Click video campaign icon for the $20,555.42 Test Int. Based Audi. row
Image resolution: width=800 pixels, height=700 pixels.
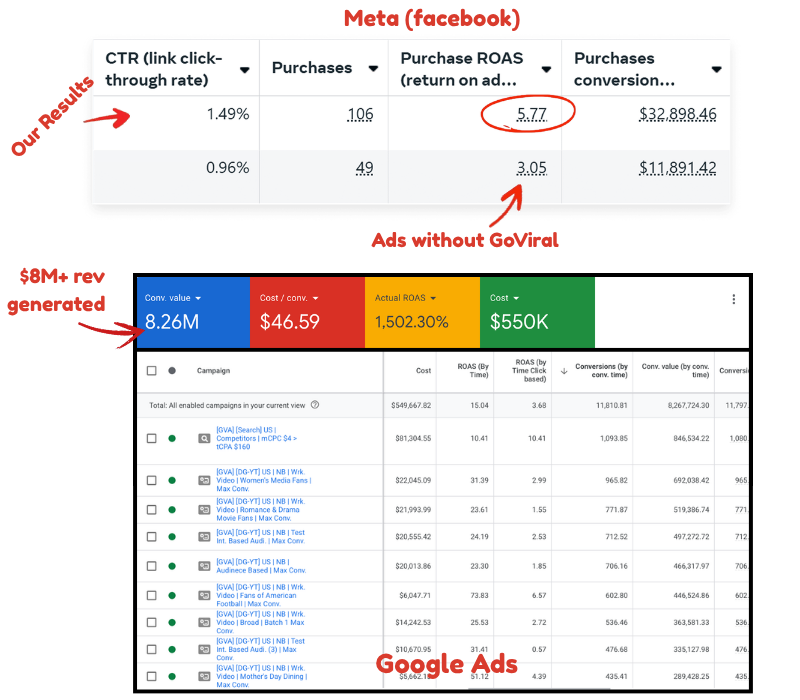click(204, 537)
